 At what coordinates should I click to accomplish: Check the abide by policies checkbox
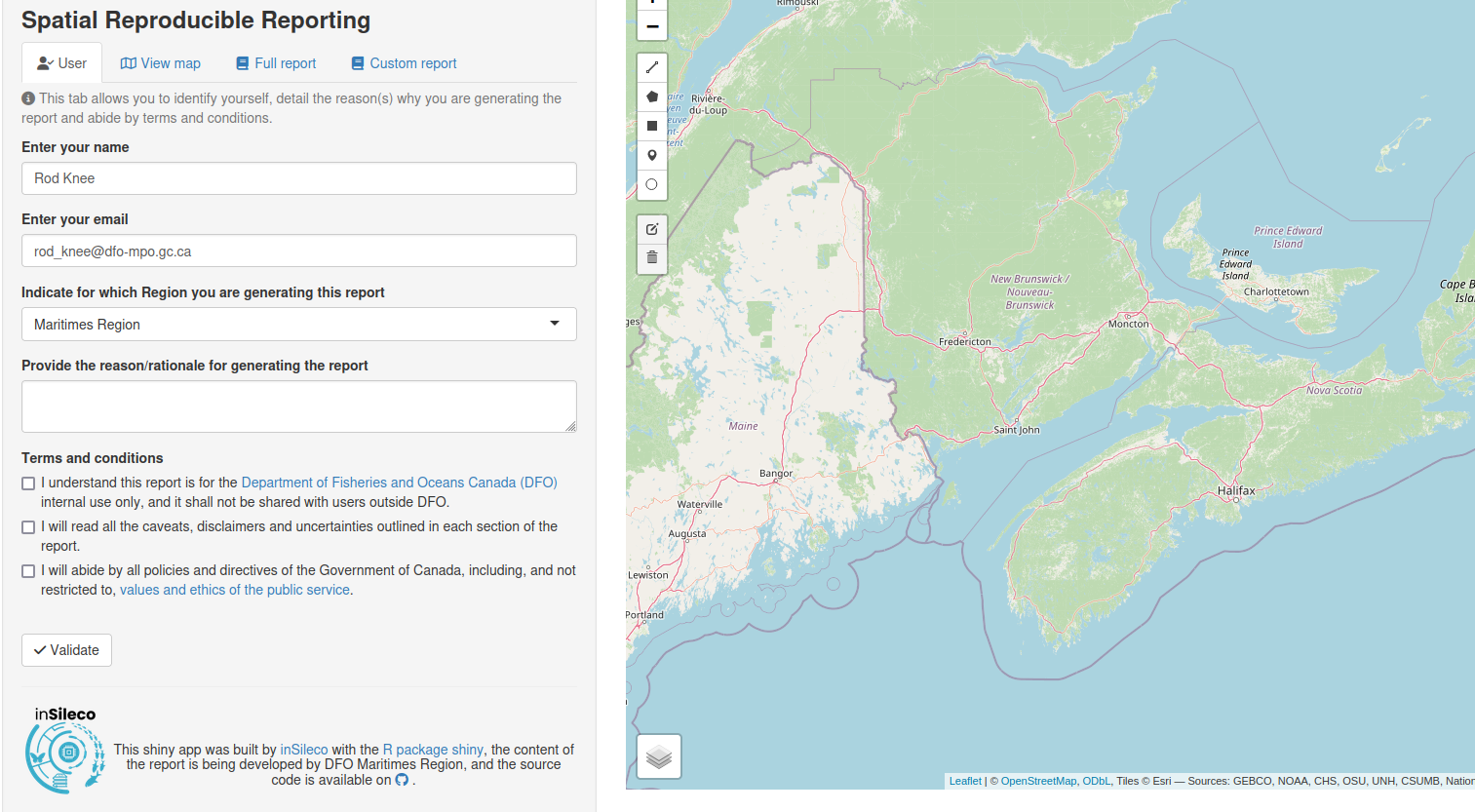pyautogui.click(x=28, y=571)
